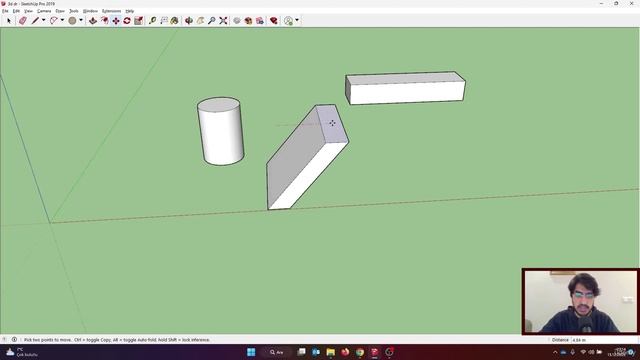Choose the Paint Bucket tool

click(174, 20)
